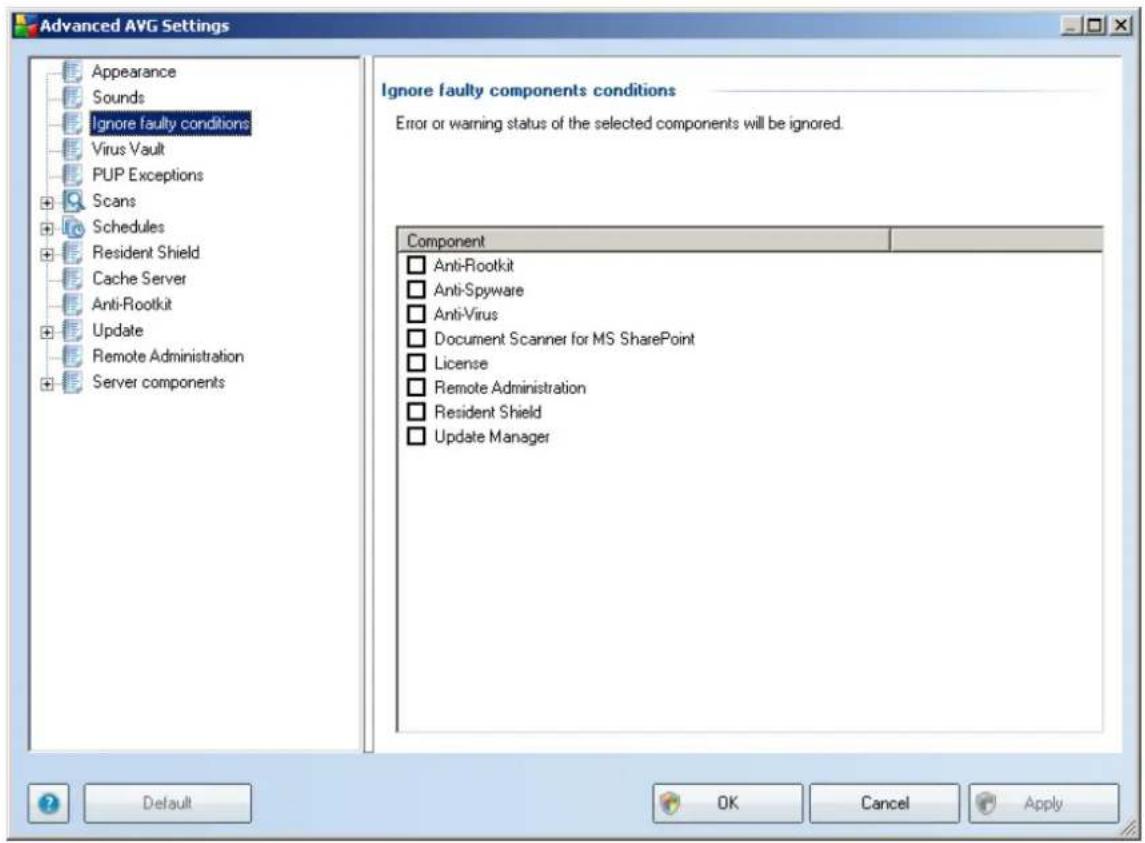Click the Update Manager list label
The height and width of the screenshot is (843, 1145).
[491, 437]
